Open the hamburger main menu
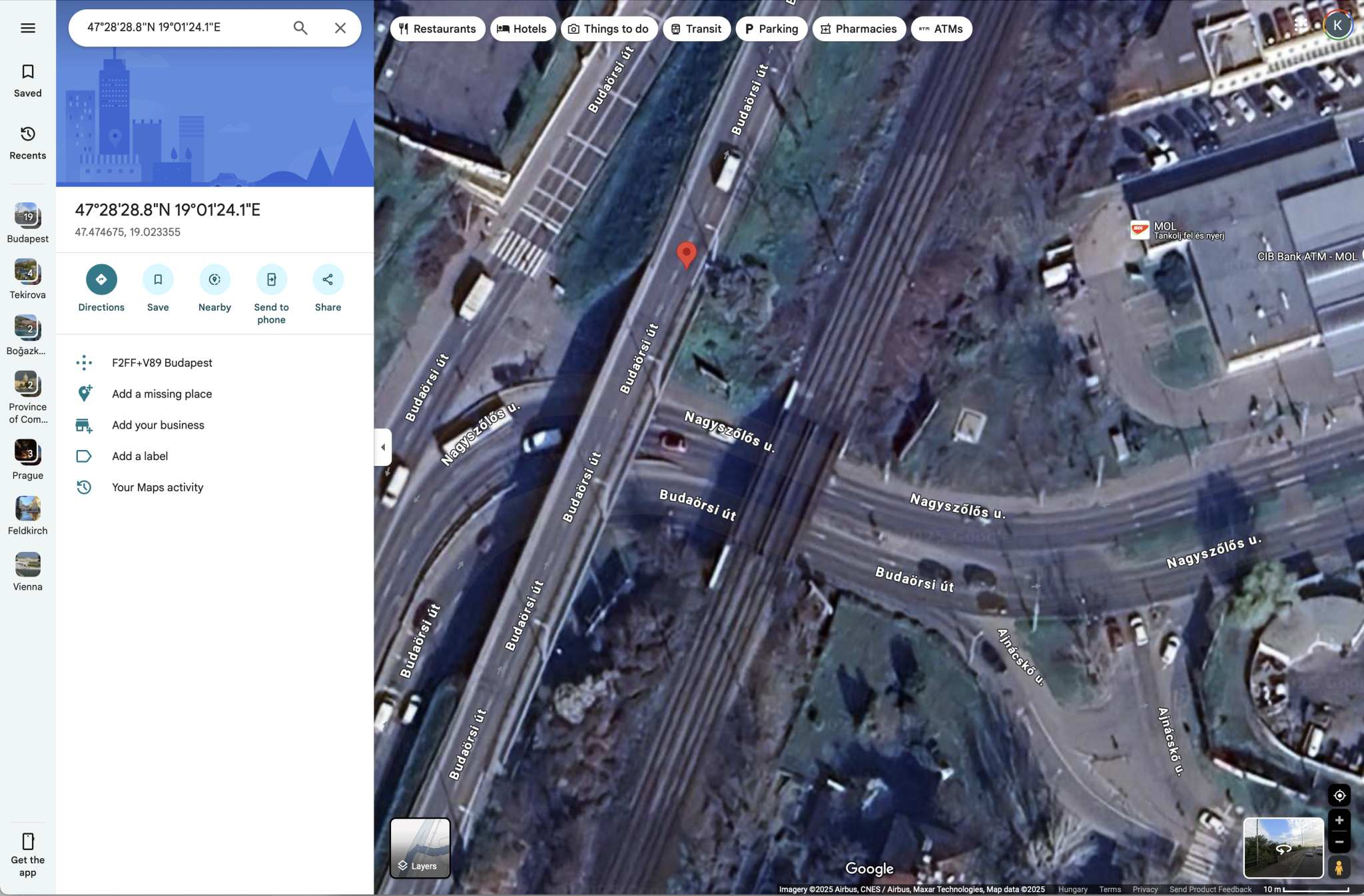This screenshot has width=1364, height=896. click(28, 28)
